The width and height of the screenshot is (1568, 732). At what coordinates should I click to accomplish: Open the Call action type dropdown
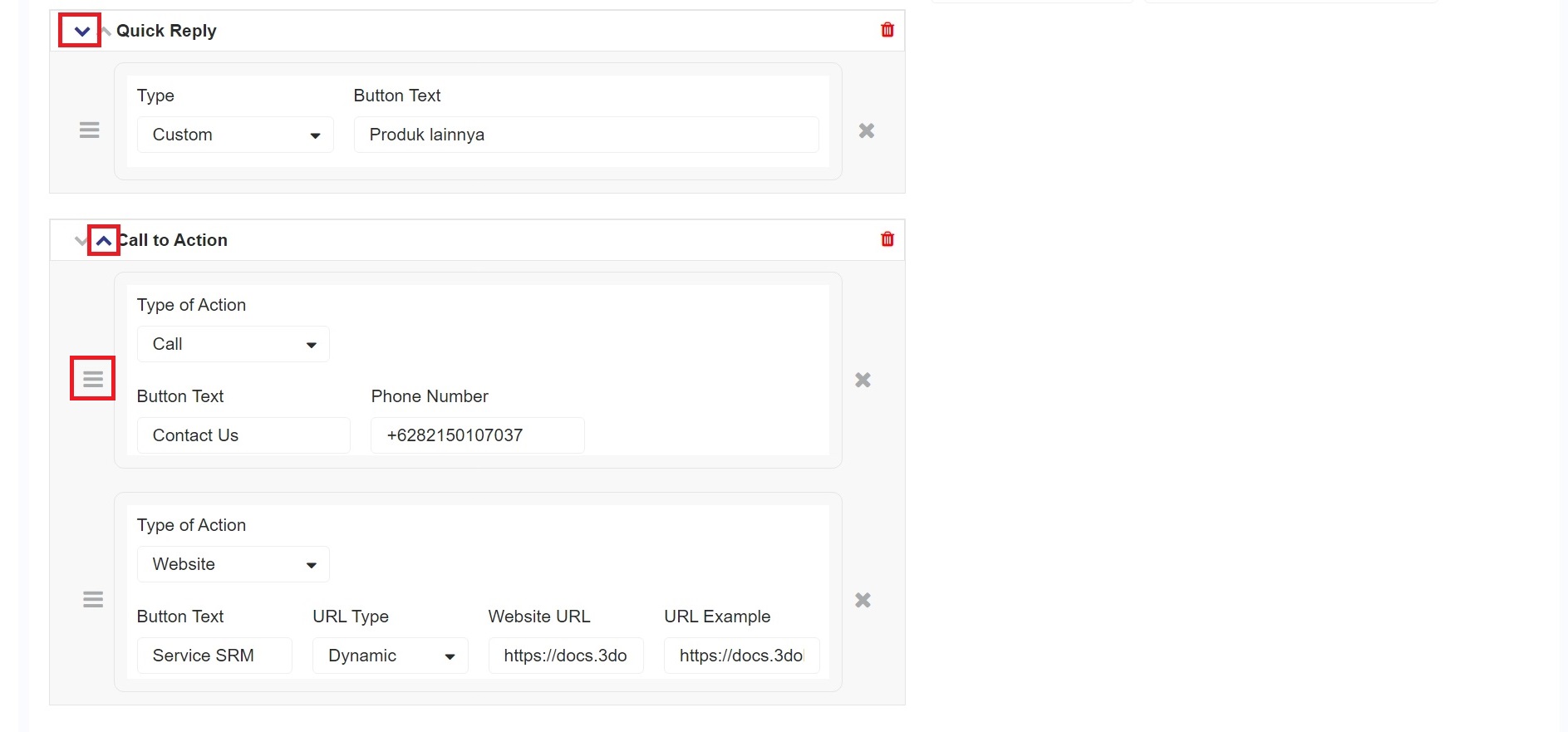pyautogui.click(x=233, y=344)
